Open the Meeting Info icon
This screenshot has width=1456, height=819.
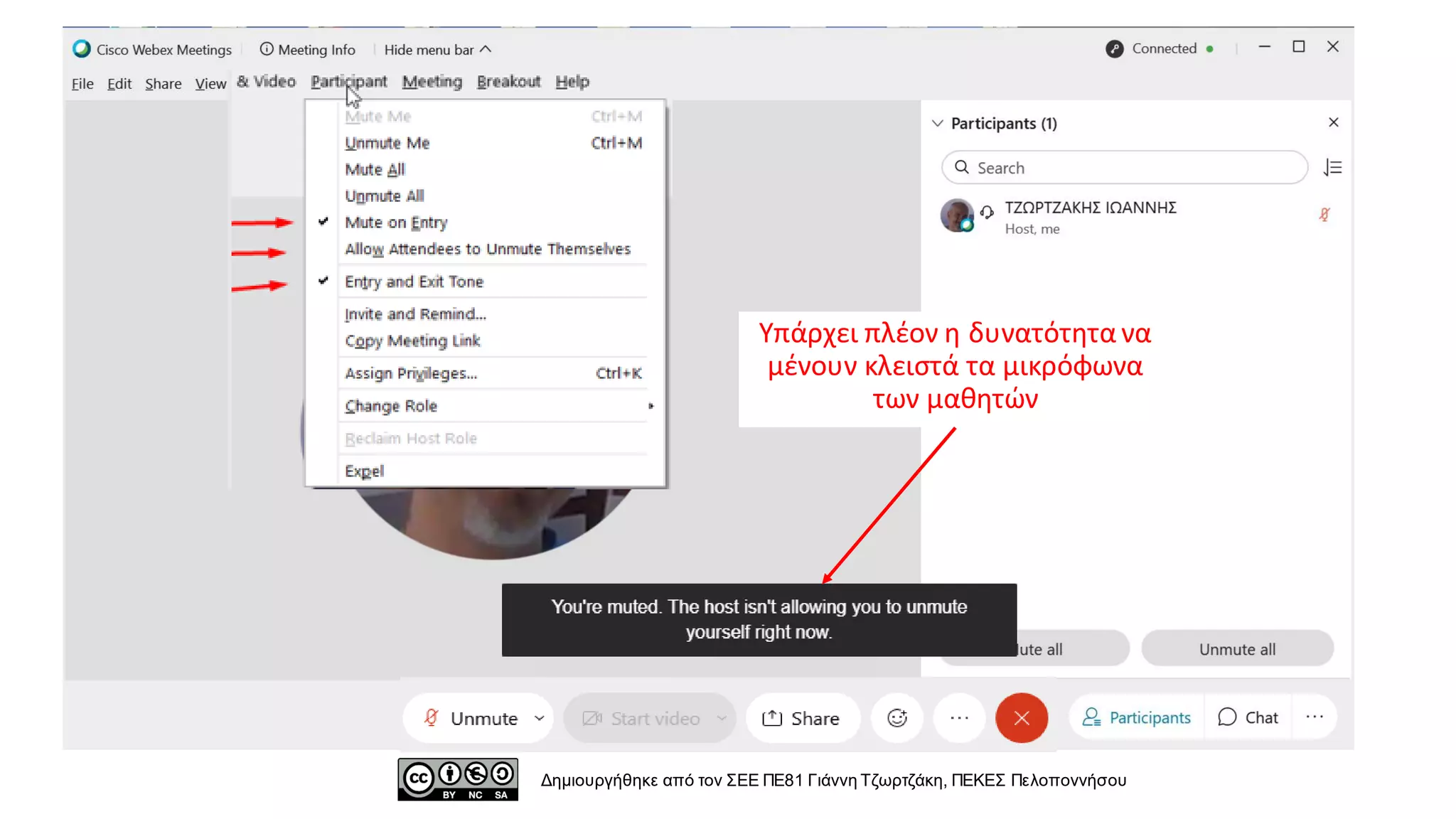pyautogui.click(x=267, y=49)
